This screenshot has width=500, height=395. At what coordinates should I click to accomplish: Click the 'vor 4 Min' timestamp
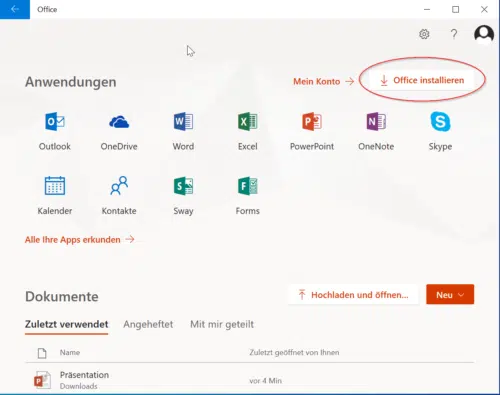[x=265, y=381]
